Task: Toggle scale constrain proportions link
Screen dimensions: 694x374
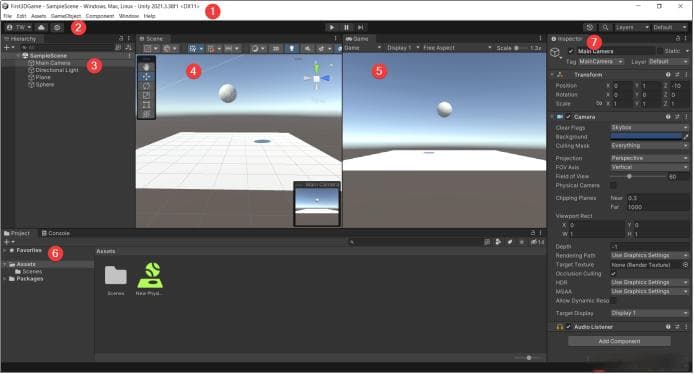Action: coord(599,104)
